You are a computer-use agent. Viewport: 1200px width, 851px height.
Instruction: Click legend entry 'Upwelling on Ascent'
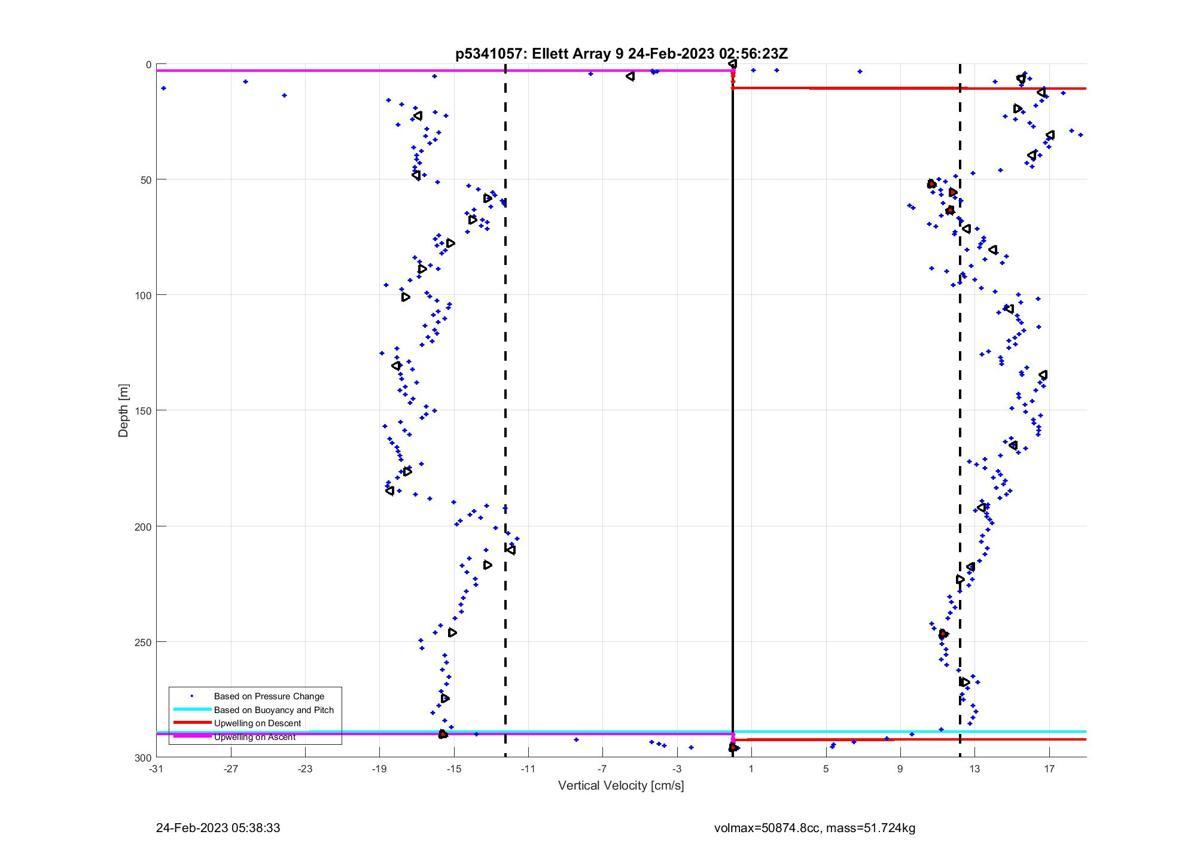tap(254, 737)
